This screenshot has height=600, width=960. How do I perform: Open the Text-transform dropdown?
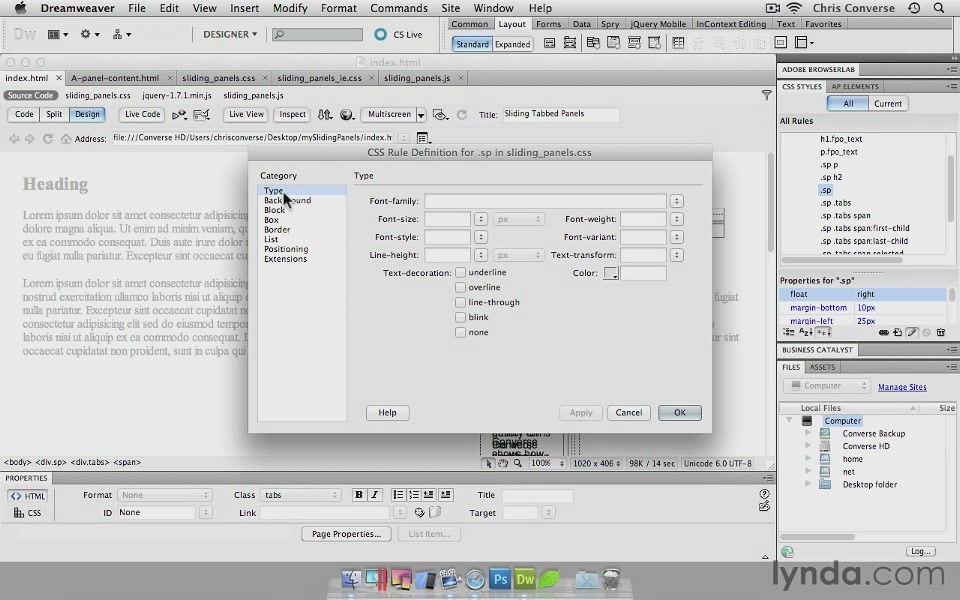[x=677, y=255]
